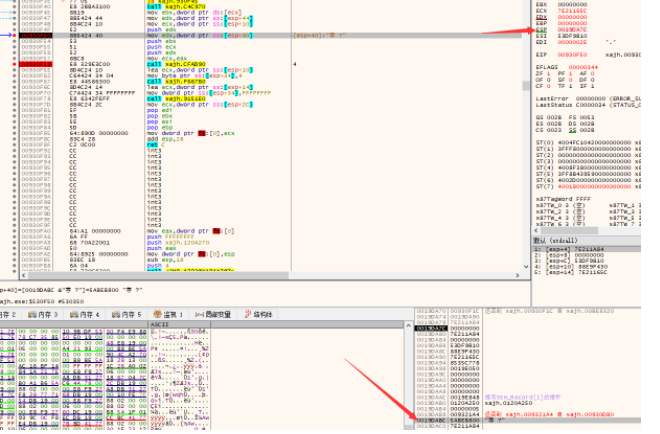Image resolution: width=660 pixels, height=434 pixels.
Task: Open the 局部变量 tab
Action: tap(213, 314)
